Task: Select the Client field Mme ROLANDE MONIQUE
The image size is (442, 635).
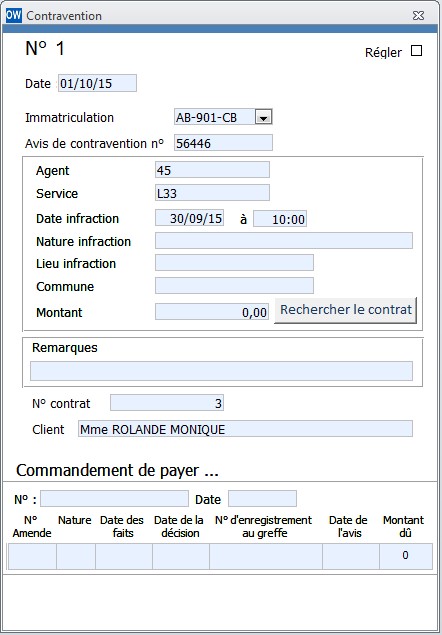Action: pos(246,428)
